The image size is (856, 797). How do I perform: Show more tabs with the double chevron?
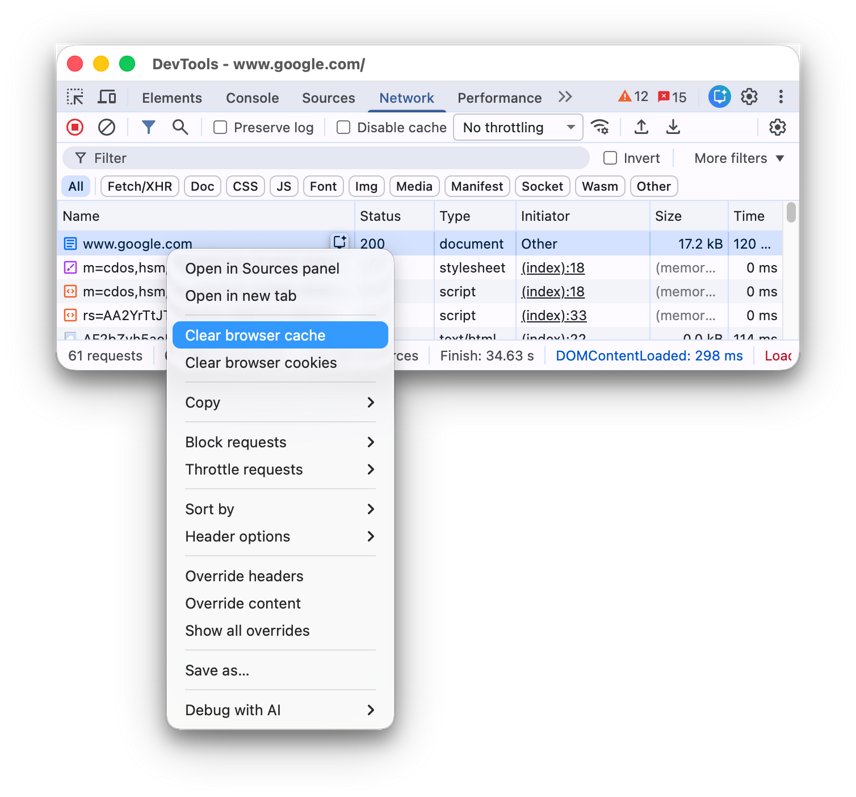pos(565,97)
